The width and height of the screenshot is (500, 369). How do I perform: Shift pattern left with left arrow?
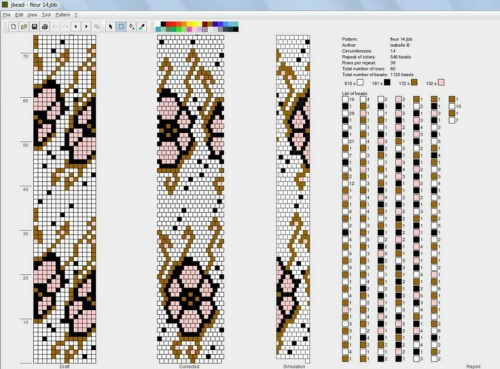tap(76, 26)
